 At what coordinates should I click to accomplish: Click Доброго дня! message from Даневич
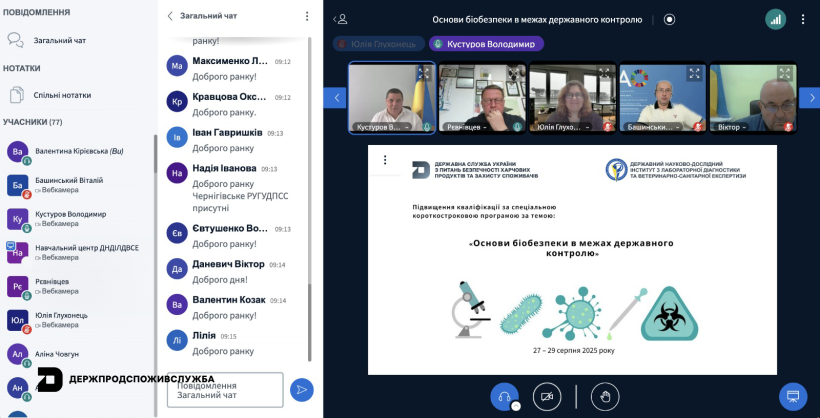click(220, 280)
